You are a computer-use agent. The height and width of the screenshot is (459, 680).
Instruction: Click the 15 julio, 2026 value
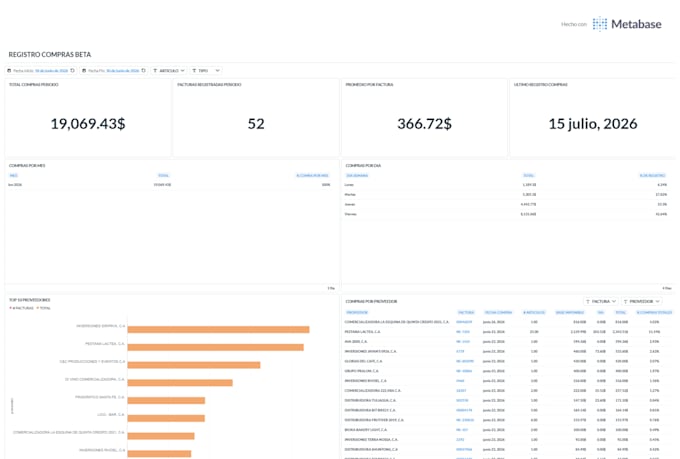click(x=593, y=124)
